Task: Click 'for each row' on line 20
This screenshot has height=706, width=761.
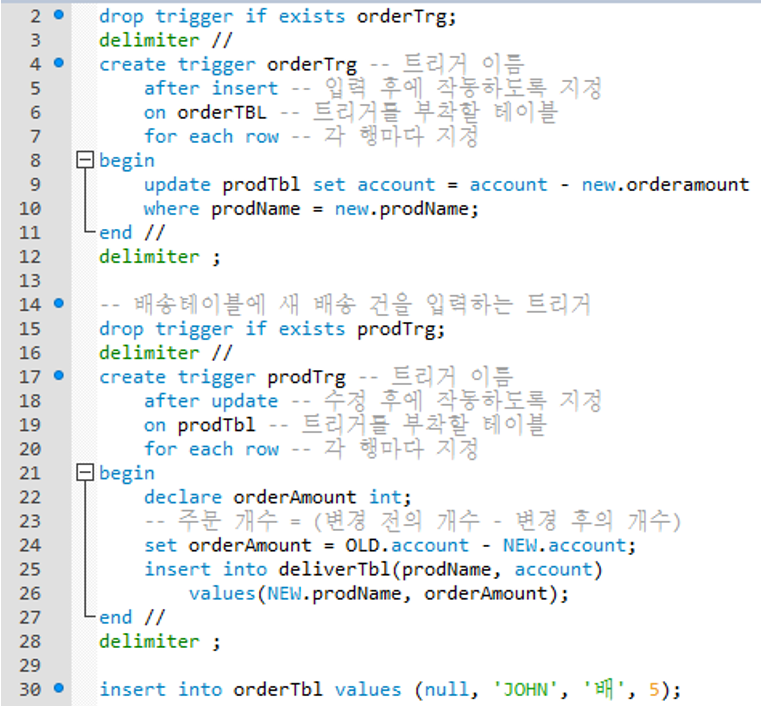Action: pos(211,449)
